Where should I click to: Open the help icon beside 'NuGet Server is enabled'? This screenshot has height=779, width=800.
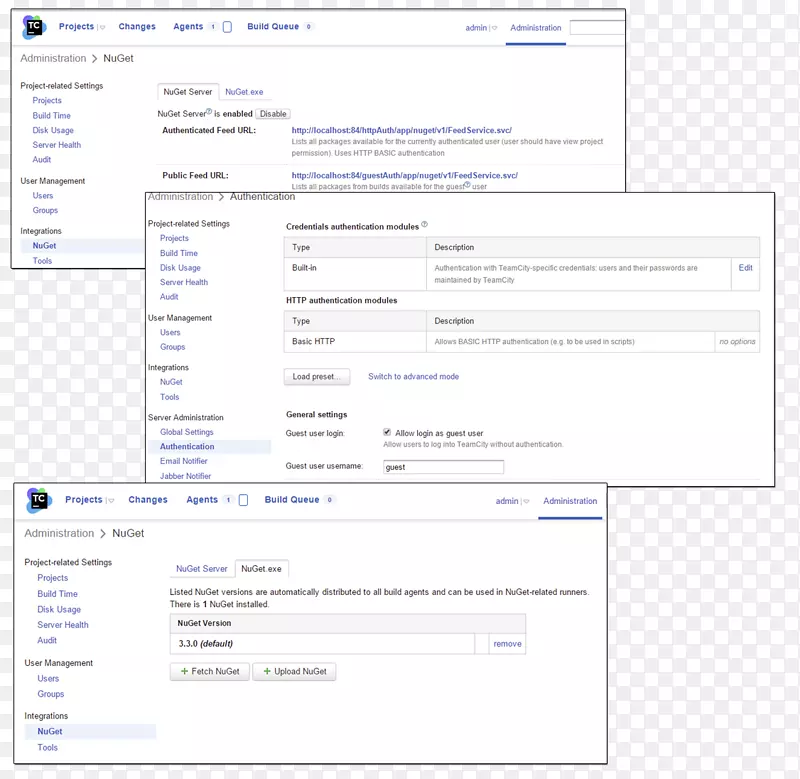tap(209, 111)
